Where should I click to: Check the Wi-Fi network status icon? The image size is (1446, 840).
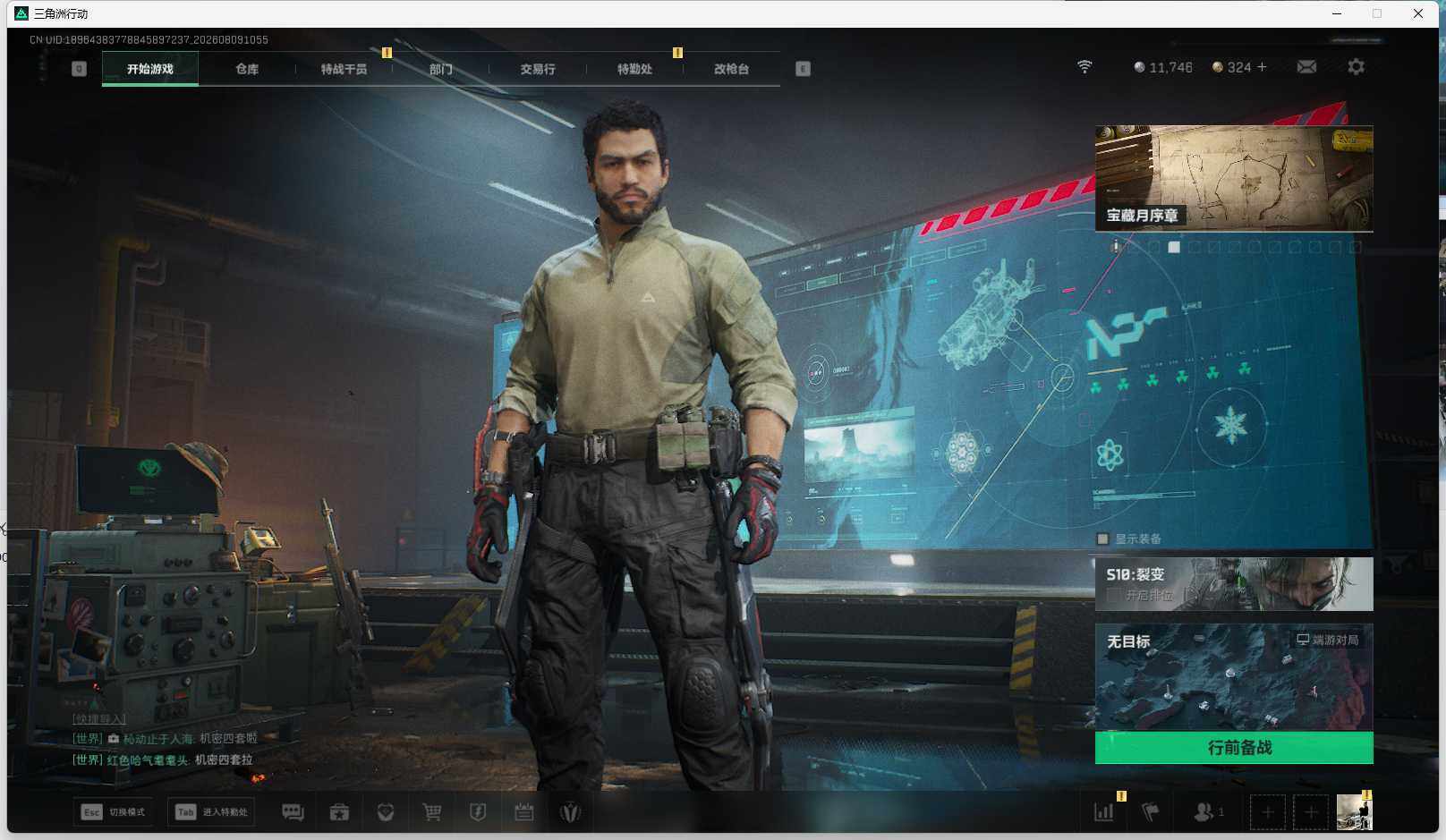coord(1084,67)
